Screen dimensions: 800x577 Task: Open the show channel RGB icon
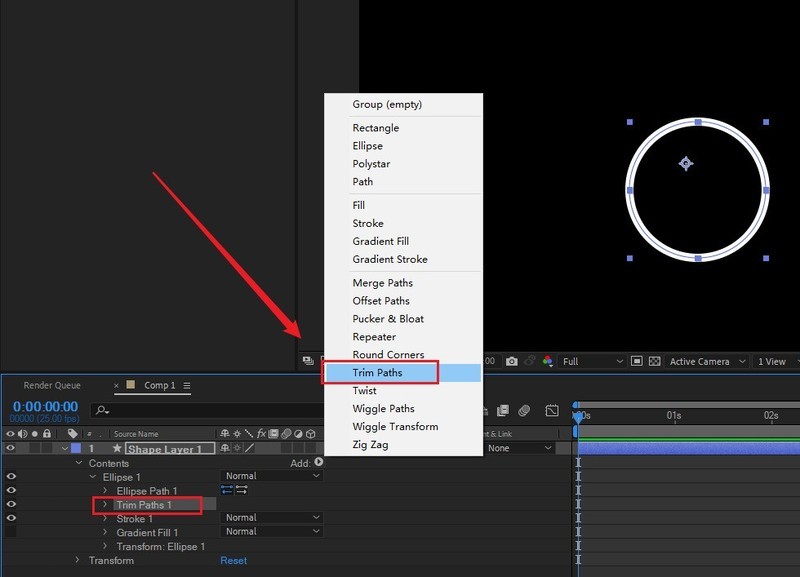(546, 362)
